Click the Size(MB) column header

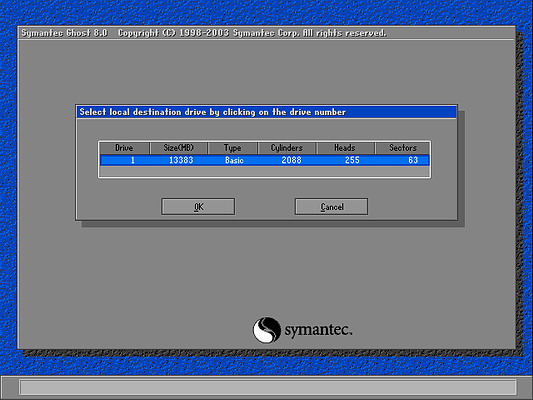click(x=178, y=148)
